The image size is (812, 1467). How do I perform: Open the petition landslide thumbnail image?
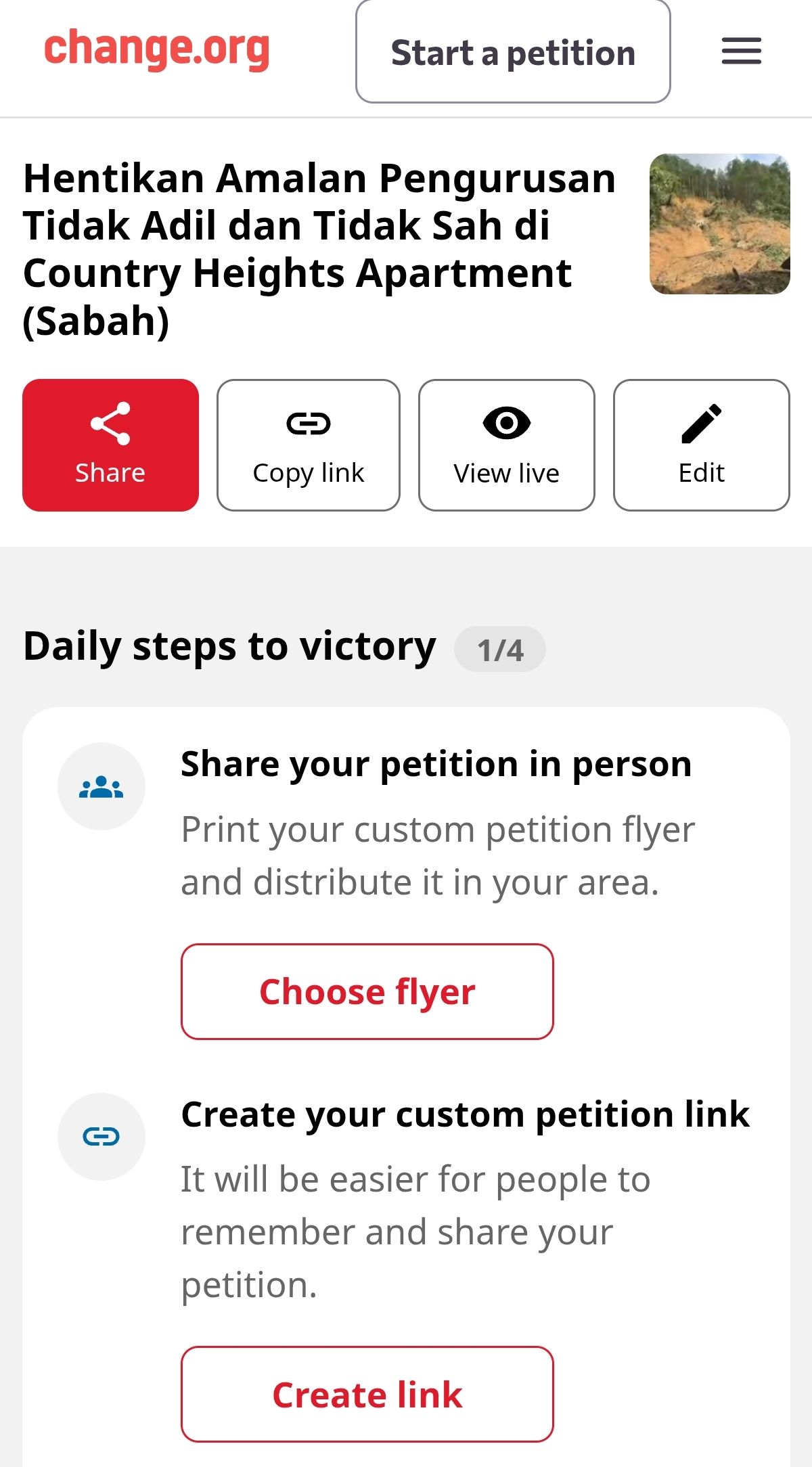(719, 224)
